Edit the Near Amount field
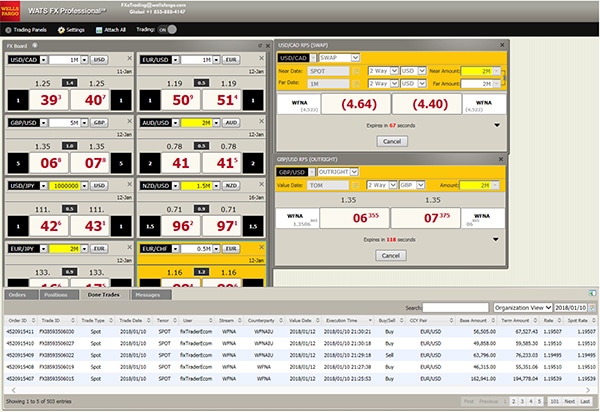 477,71
